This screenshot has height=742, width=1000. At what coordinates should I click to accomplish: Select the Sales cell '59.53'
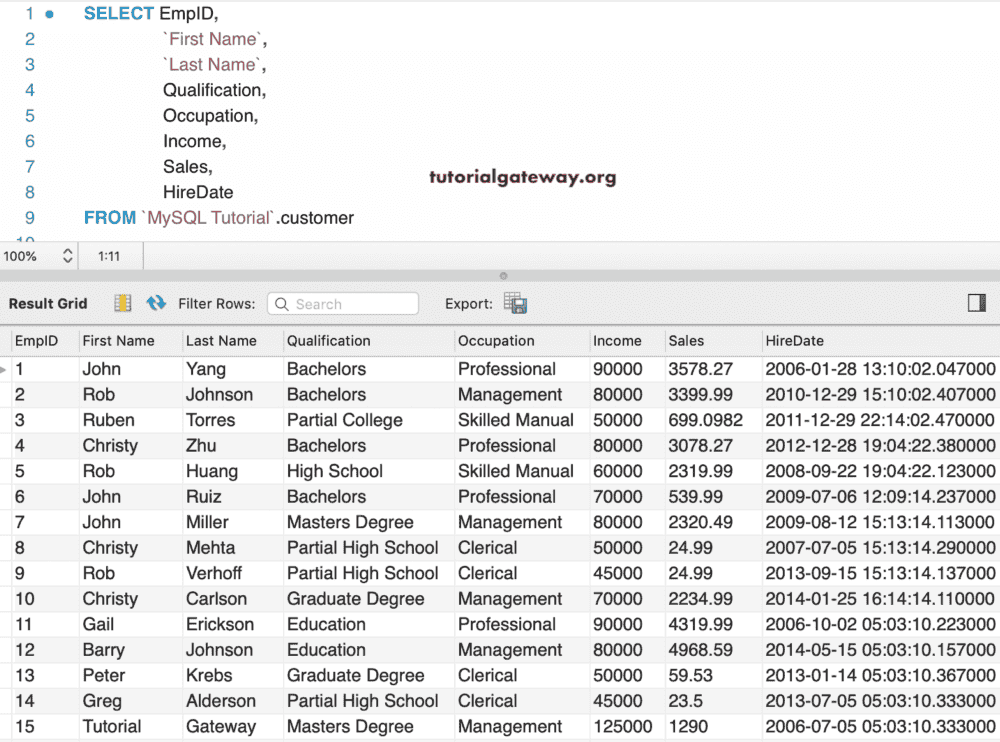pyautogui.click(x=691, y=675)
